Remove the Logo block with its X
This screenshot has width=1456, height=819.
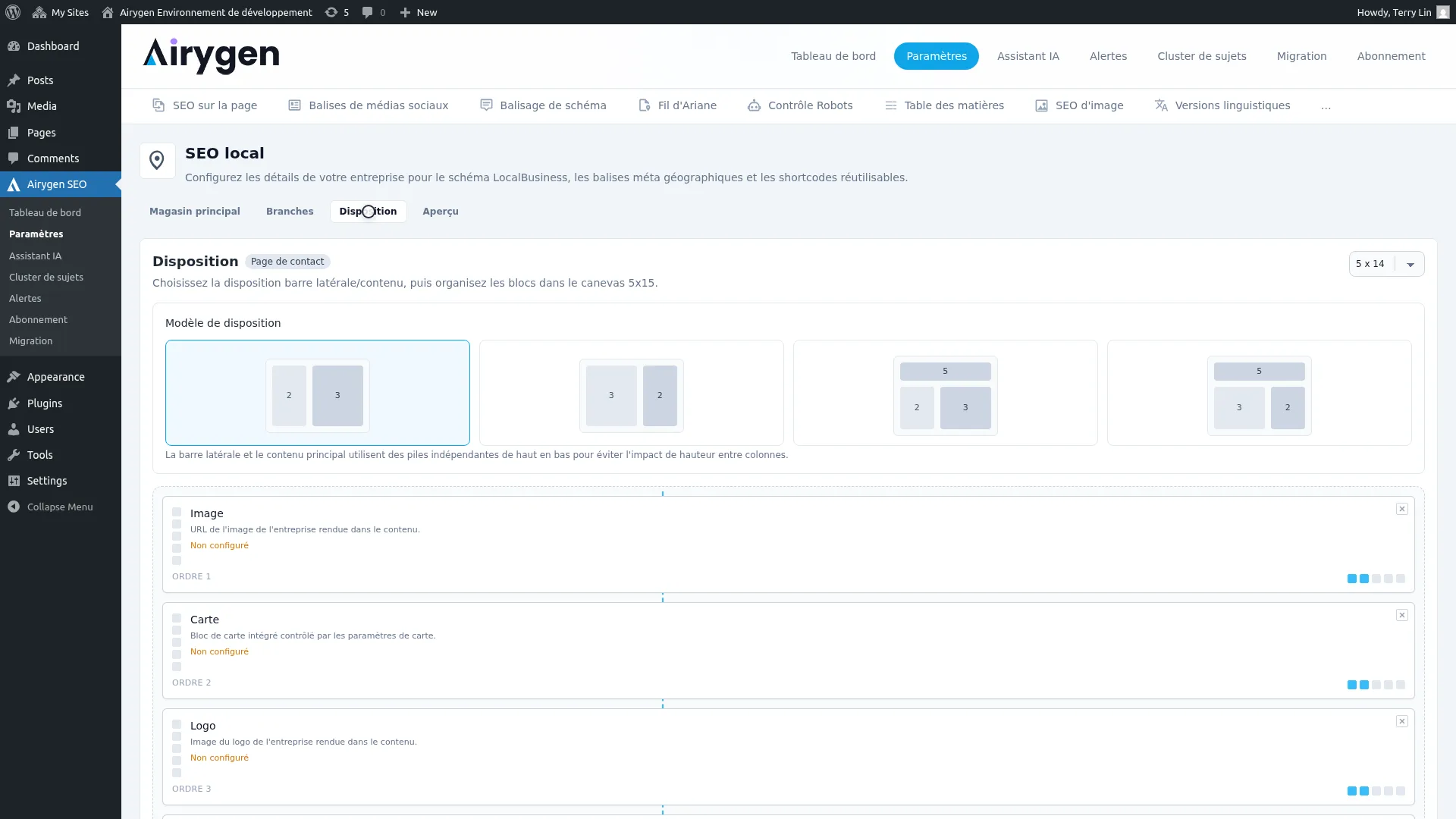coord(1402,721)
